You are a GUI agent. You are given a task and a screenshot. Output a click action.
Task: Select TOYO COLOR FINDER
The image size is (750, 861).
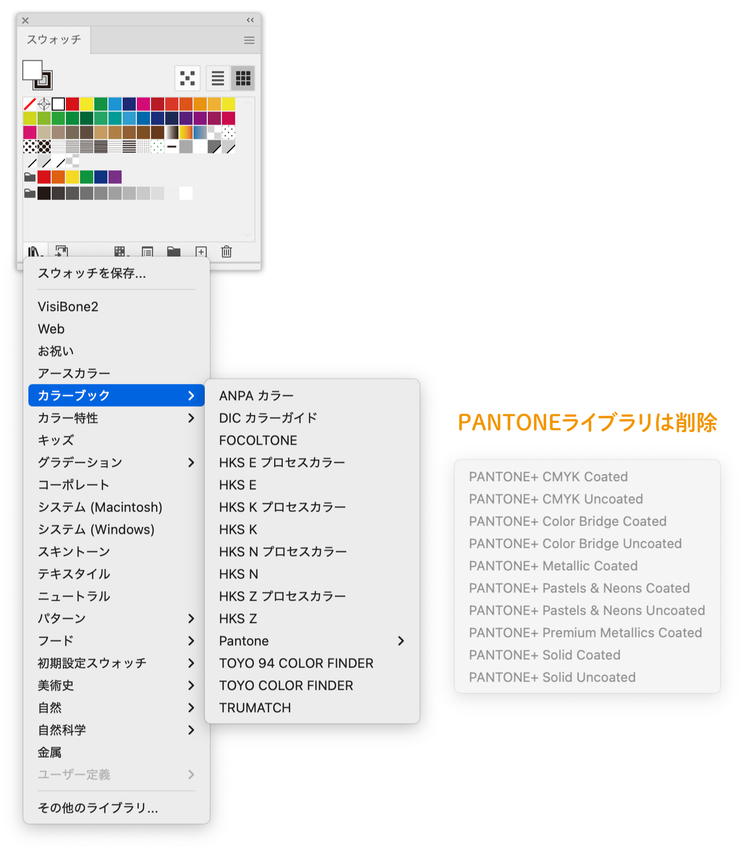click(312, 685)
